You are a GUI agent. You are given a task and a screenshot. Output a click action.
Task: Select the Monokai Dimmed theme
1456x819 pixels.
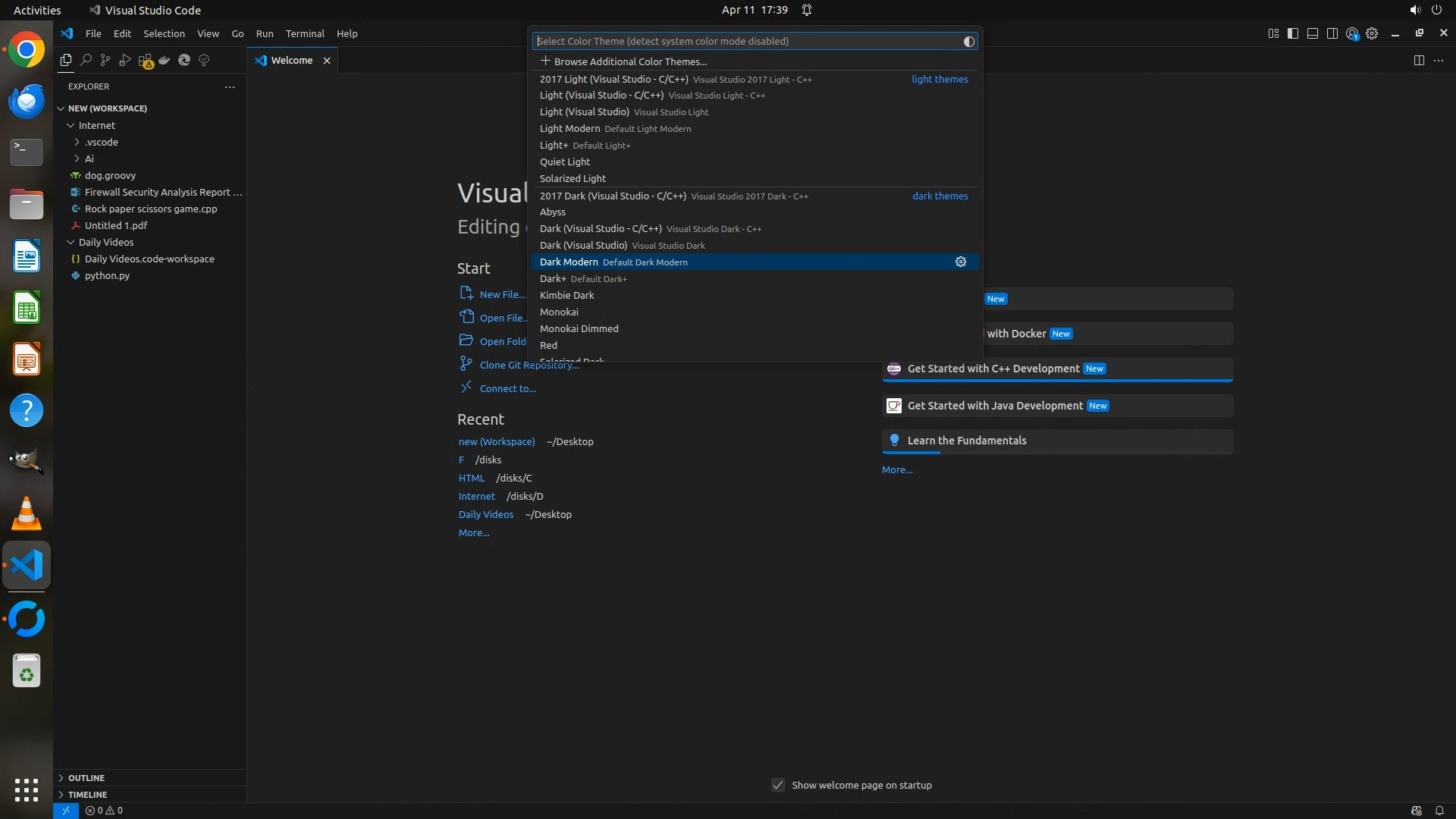click(579, 328)
